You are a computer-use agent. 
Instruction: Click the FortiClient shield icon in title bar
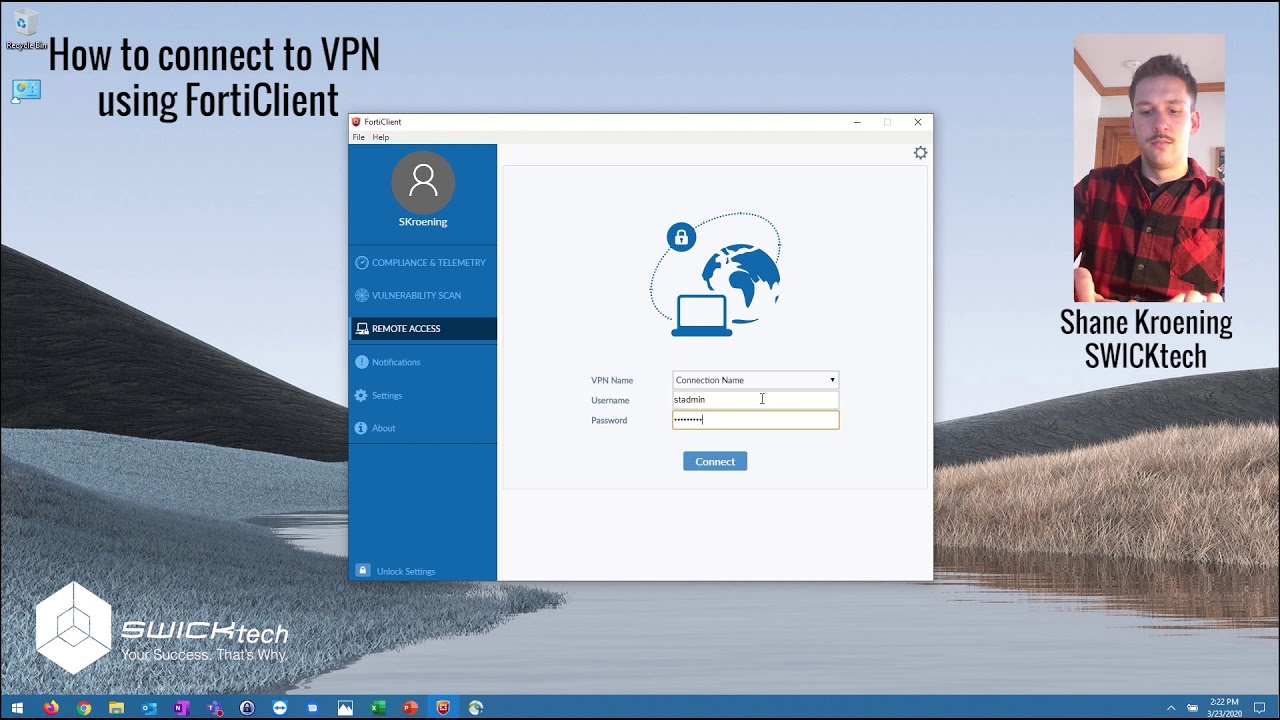356,122
